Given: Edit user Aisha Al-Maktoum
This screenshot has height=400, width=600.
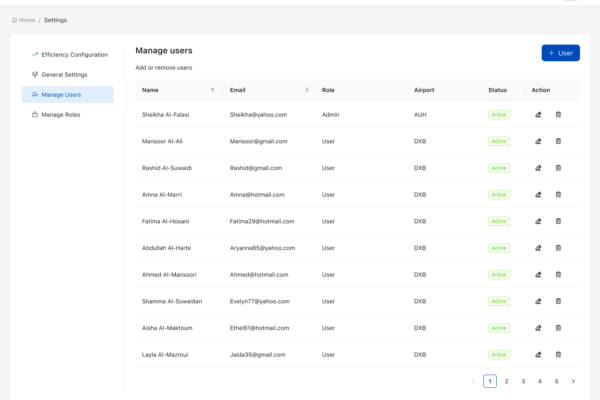Looking at the screenshot, I should click(538, 328).
